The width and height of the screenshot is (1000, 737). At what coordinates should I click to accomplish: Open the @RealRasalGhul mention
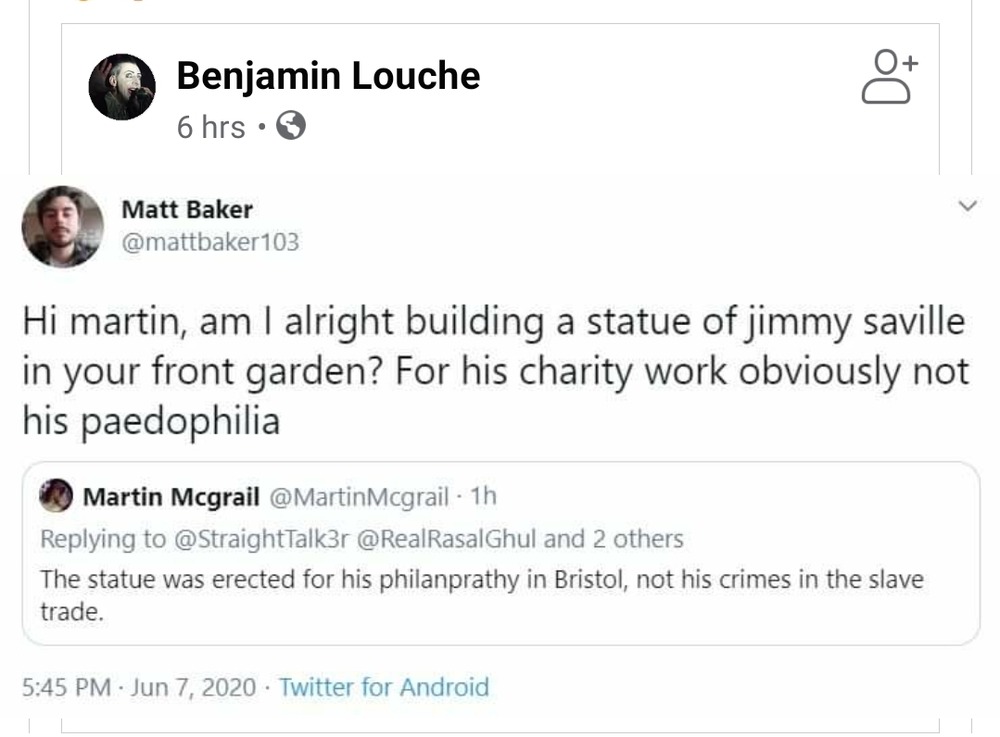click(x=447, y=539)
